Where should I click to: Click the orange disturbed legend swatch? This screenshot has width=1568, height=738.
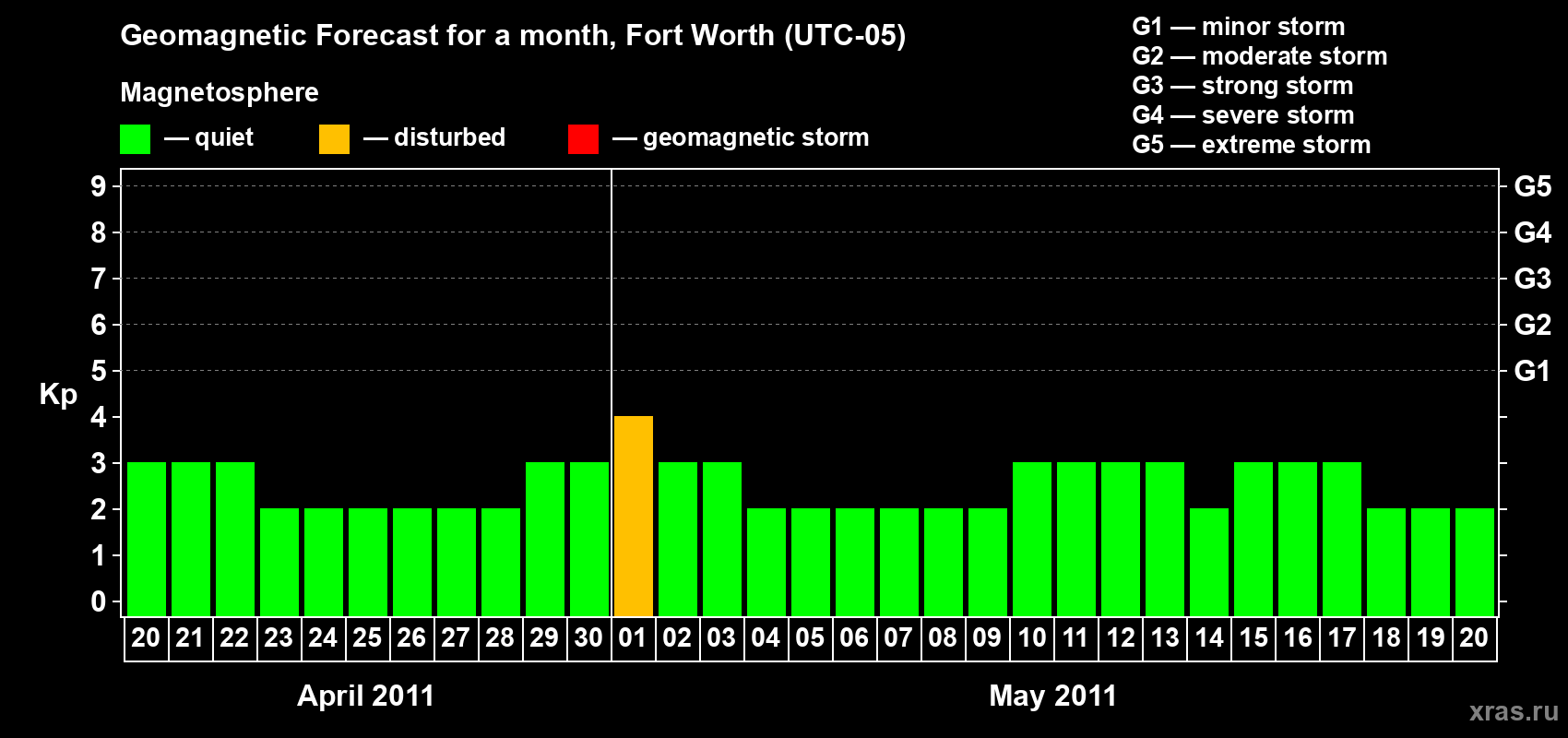334,139
